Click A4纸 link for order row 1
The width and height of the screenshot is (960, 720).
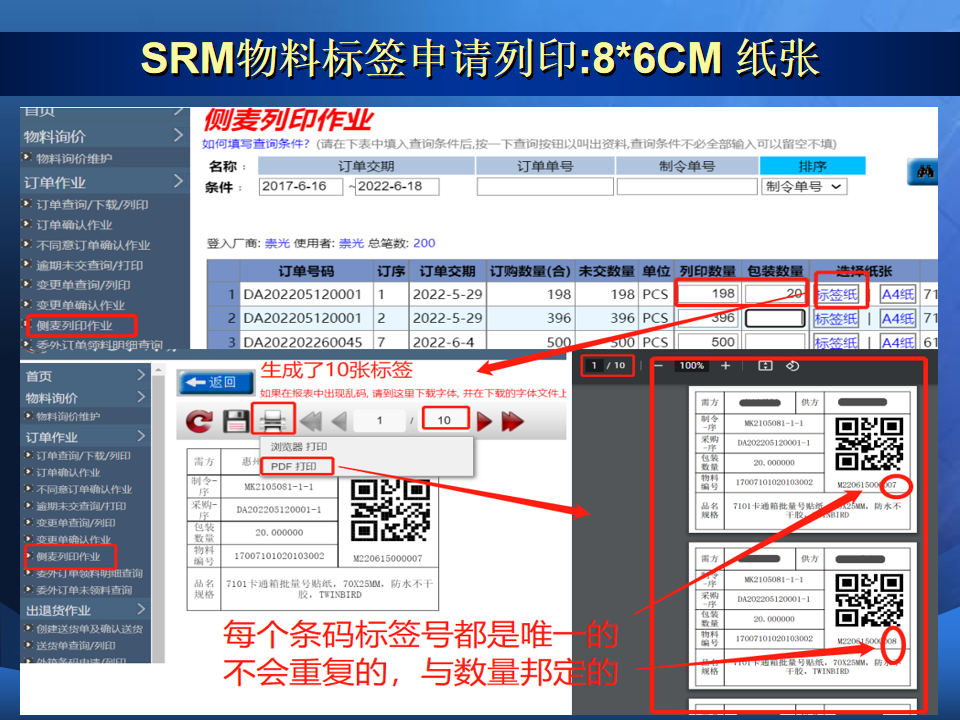(898, 294)
